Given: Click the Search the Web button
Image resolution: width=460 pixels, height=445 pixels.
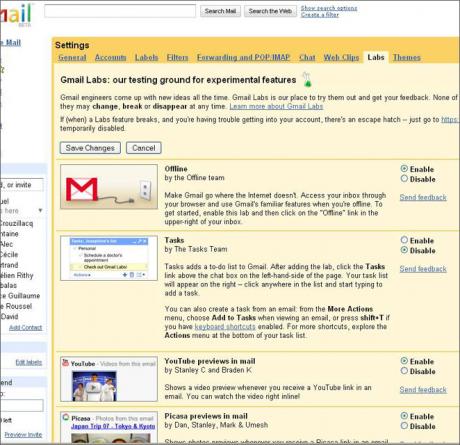Looking at the screenshot, I should [270, 11].
